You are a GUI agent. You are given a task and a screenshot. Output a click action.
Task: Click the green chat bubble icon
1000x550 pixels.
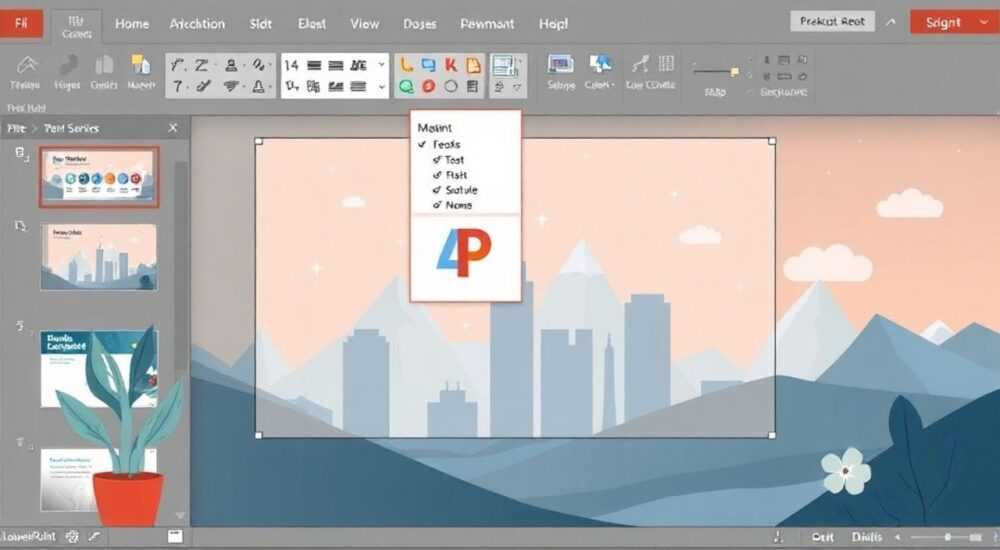tap(406, 86)
